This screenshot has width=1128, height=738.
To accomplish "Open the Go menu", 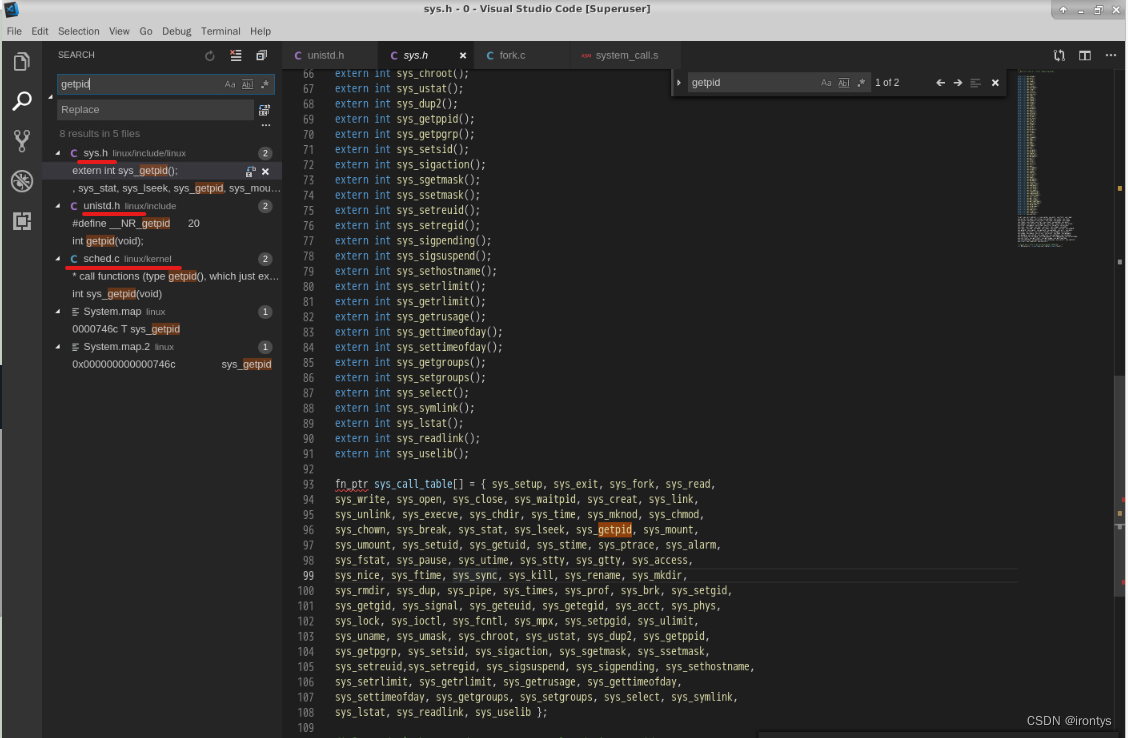I will point(145,31).
